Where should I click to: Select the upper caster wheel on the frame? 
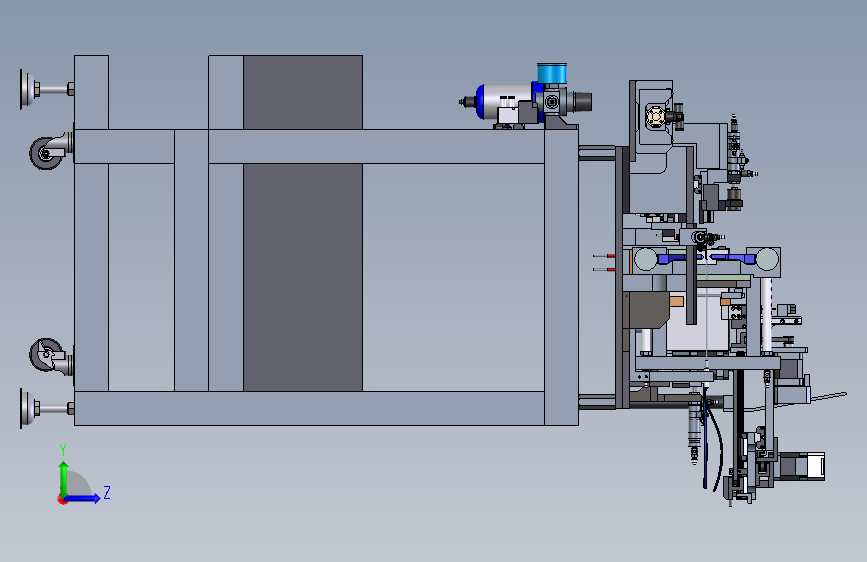click(45, 153)
